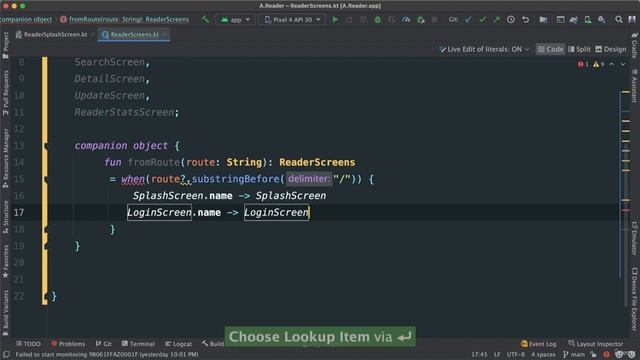Viewport: 640px width, 360px height.
Task: Open the Resource Manager side panel
Action: coord(5,158)
